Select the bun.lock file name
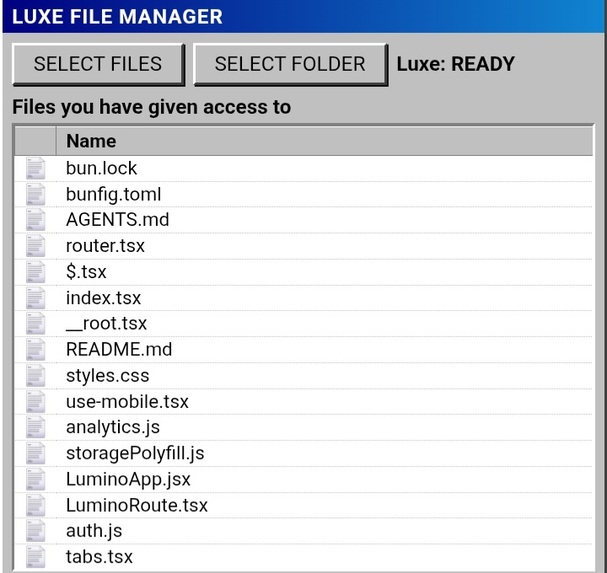 tap(101, 168)
